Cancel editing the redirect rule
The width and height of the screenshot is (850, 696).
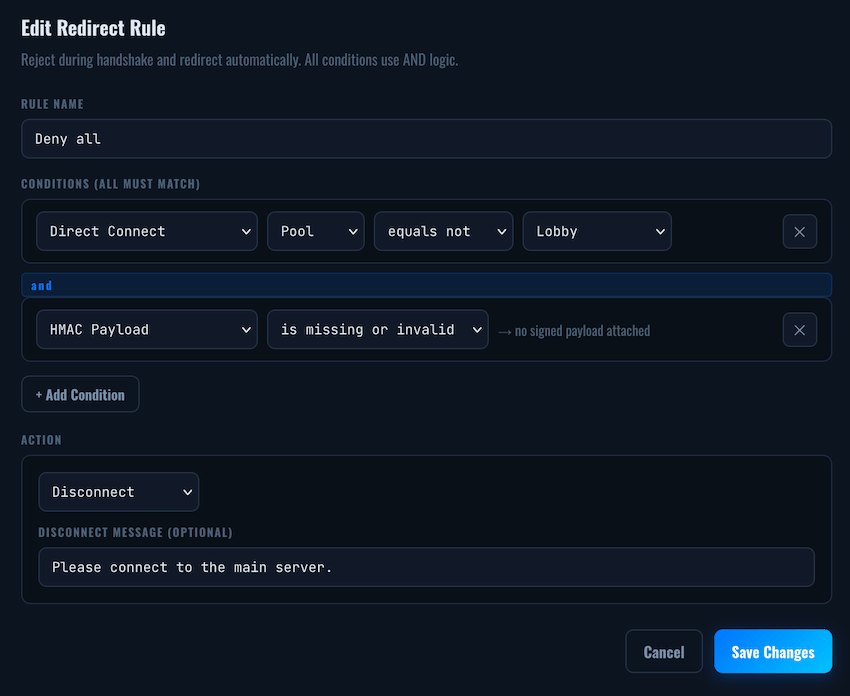(x=664, y=651)
